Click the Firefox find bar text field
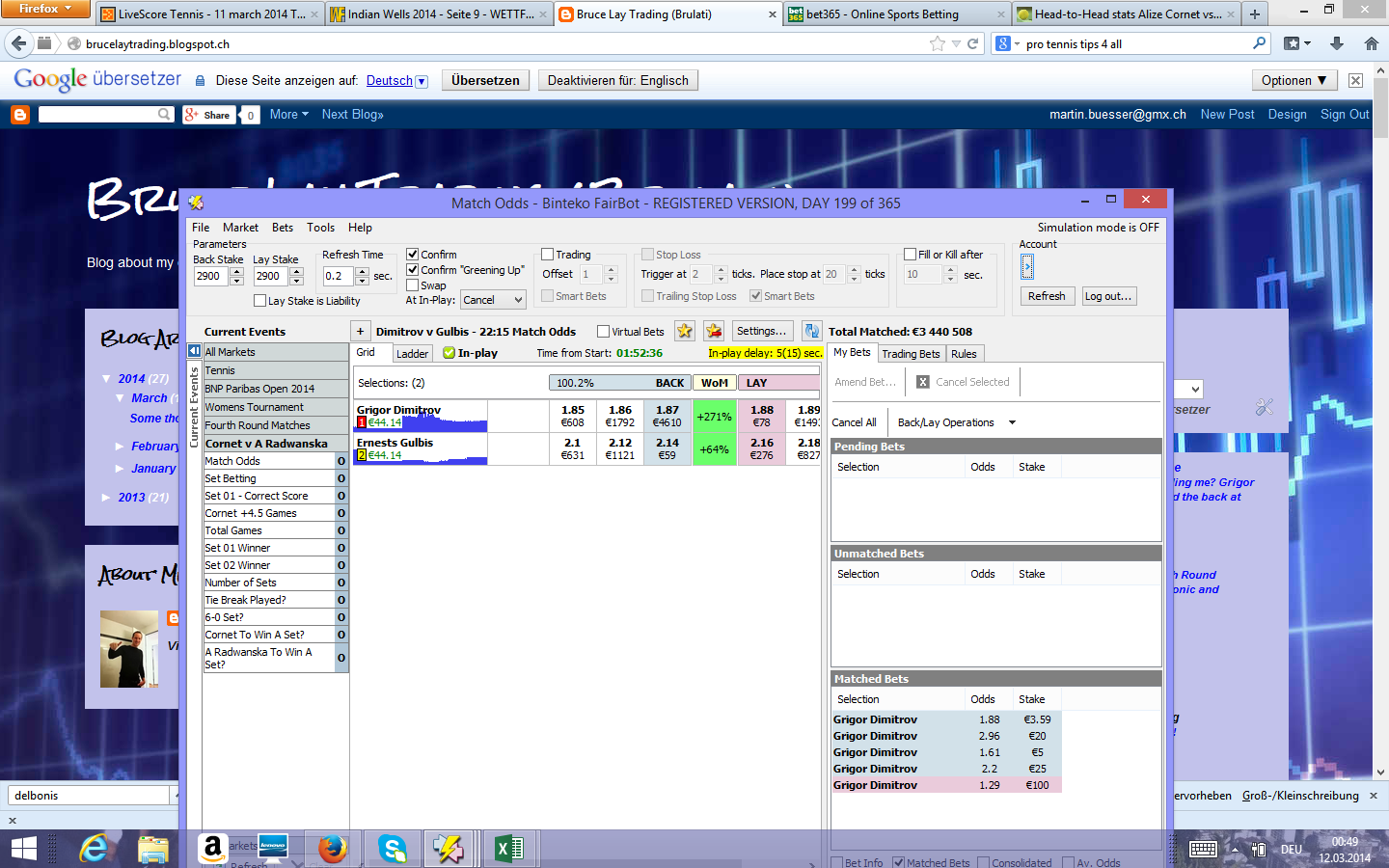Viewport: 1389px width, 868px height. coord(90,796)
